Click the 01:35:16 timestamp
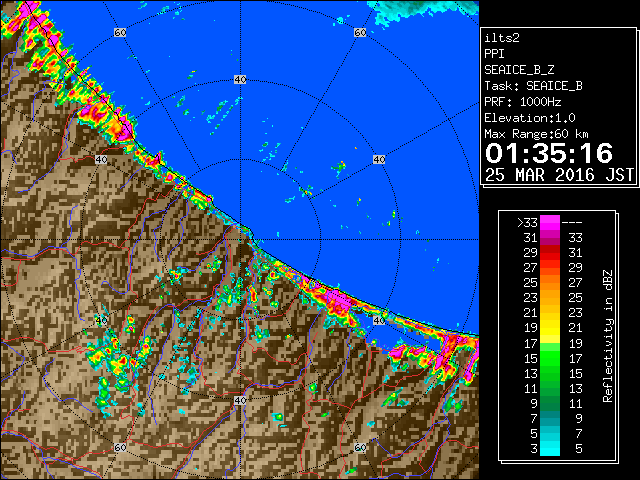Screen dimensions: 640x480 549,153
